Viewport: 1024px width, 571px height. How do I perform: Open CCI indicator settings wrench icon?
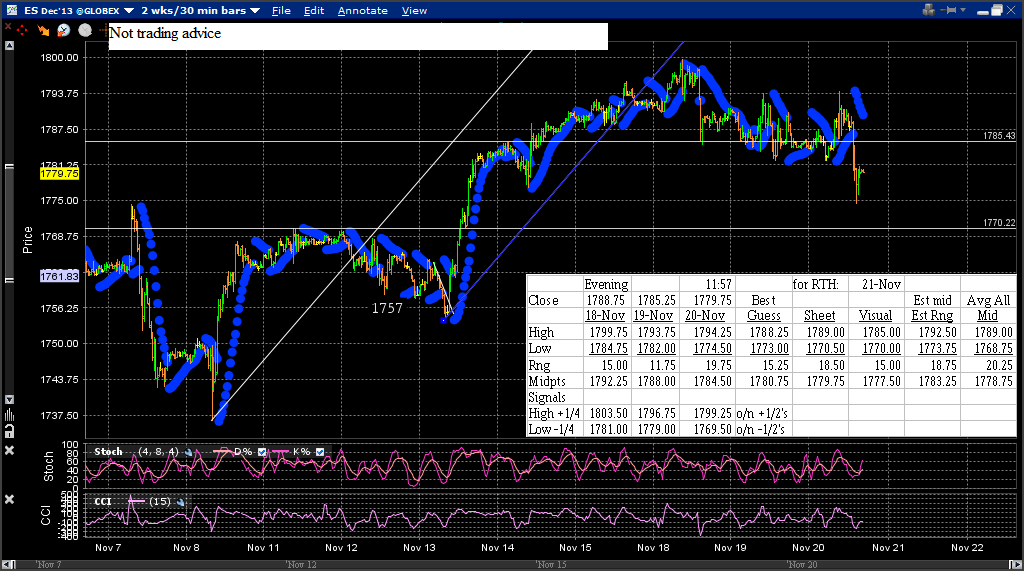tap(180, 502)
